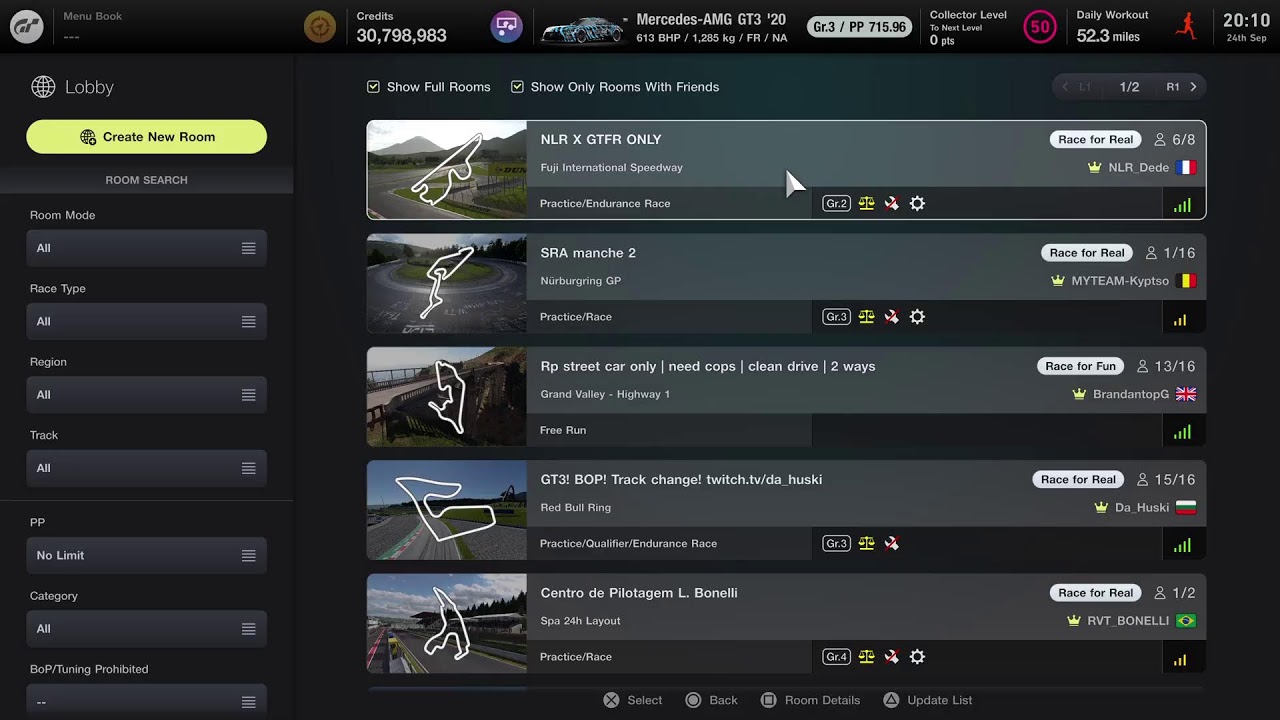Click the Nürburgring GP room thumbnail
Viewport: 1280px width, 720px height.
(447, 283)
